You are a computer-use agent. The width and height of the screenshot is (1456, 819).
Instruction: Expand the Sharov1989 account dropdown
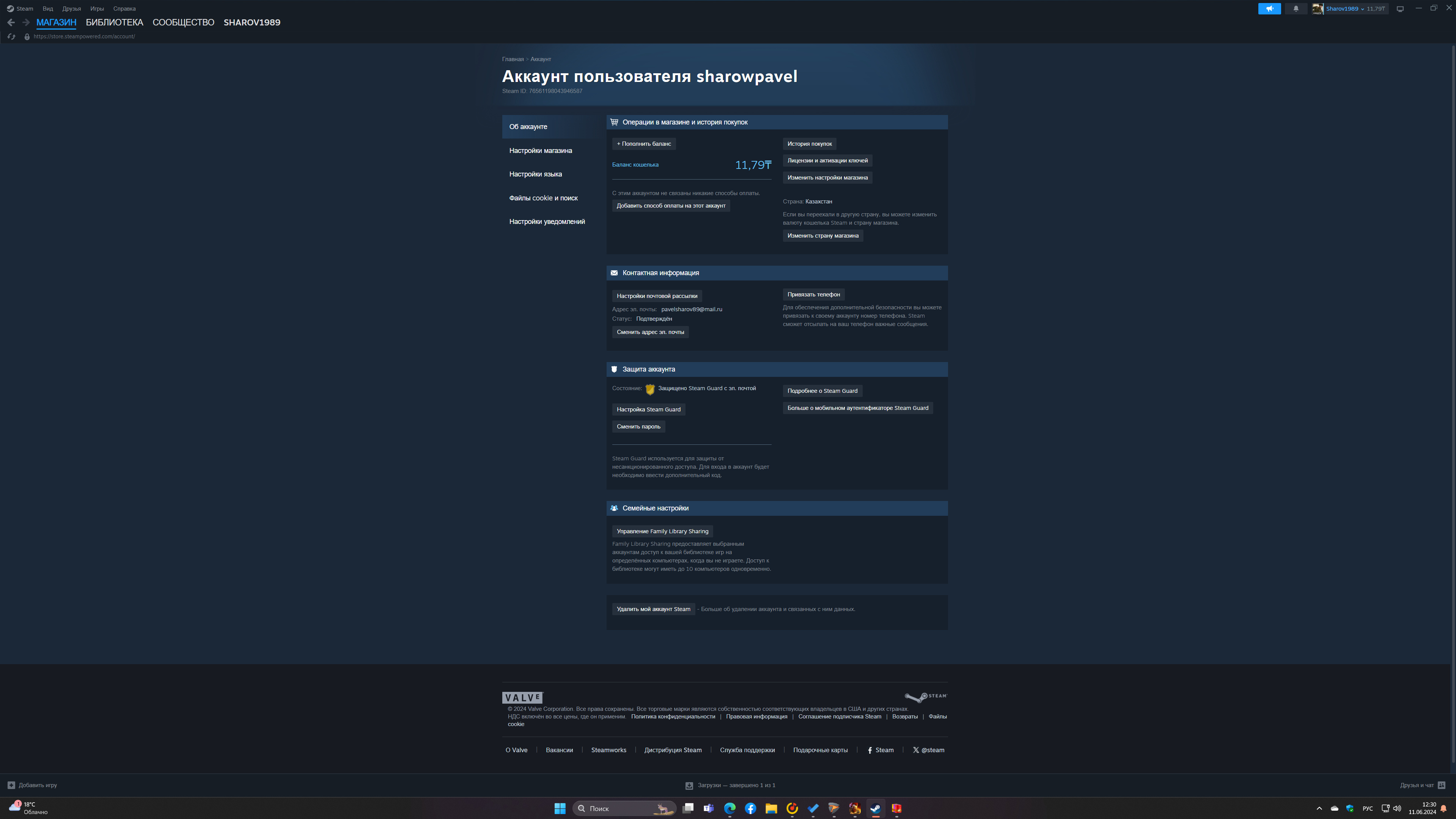(1362, 8)
